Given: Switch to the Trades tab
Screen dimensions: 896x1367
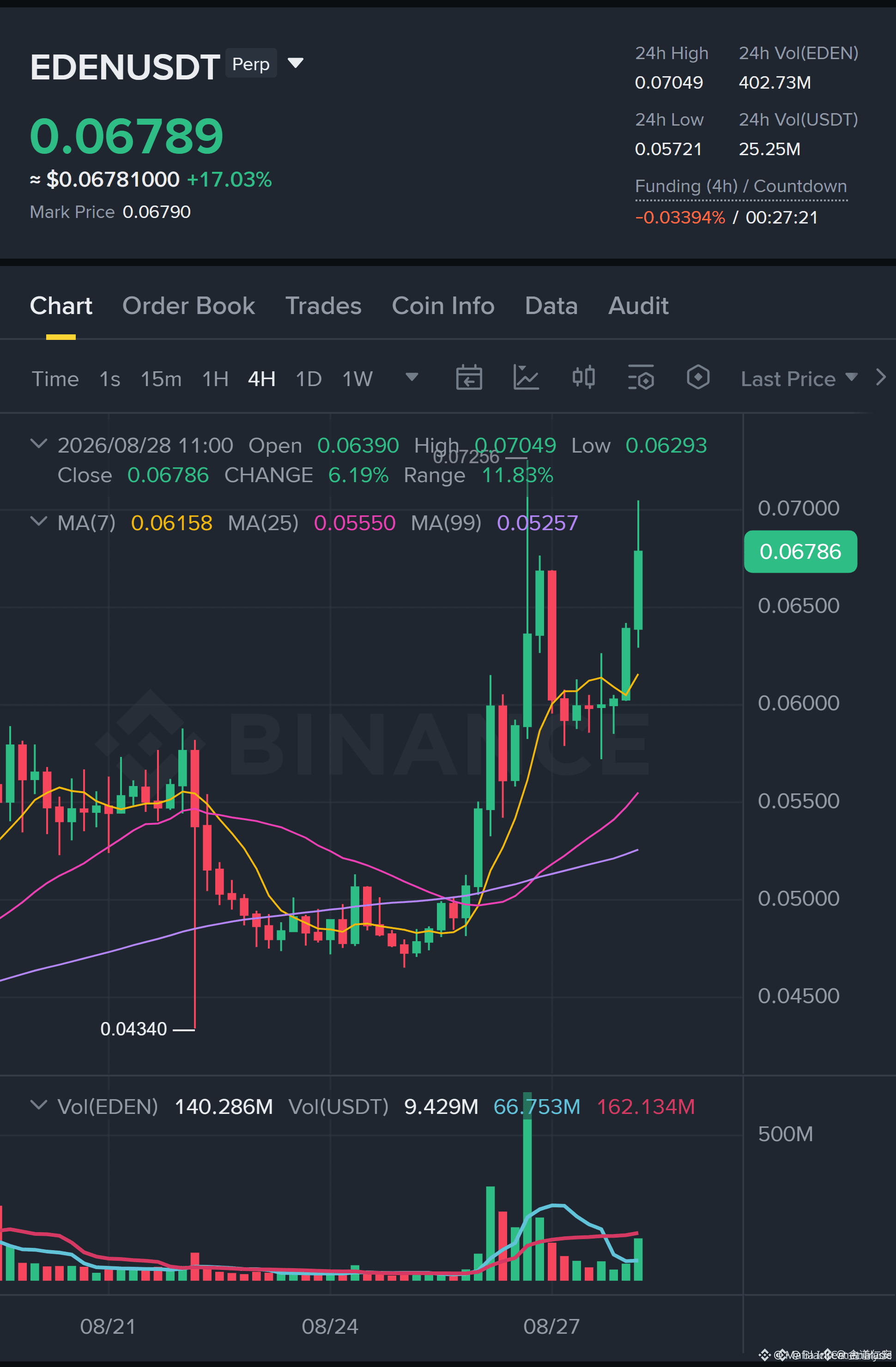Looking at the screenshot, I should (x=323, y=306).
